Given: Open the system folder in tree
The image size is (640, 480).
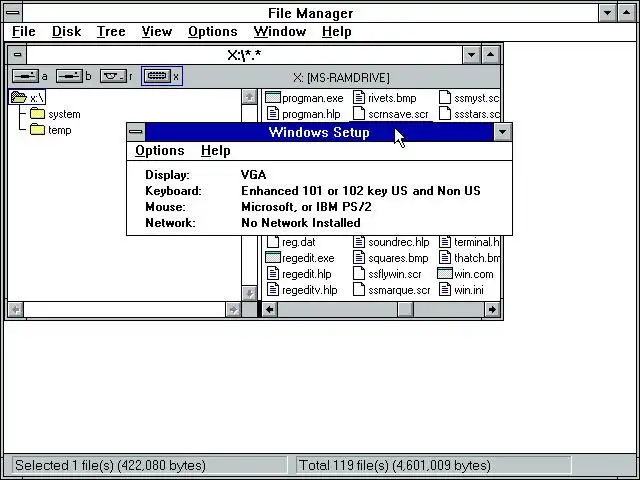Looking at the screenshot, I should point(55,114).
